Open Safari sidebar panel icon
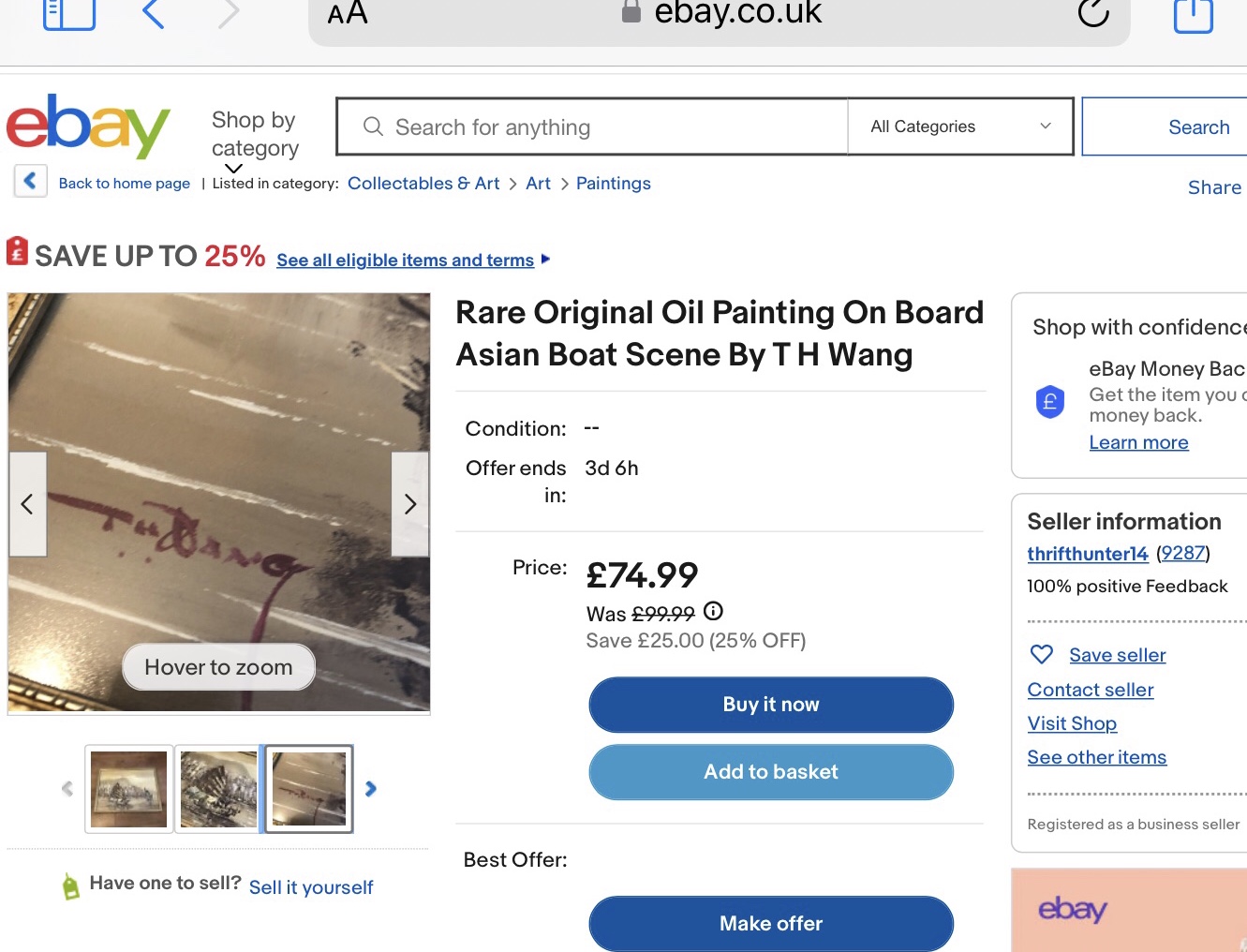 pyautogui.click(x=69, y=14)
